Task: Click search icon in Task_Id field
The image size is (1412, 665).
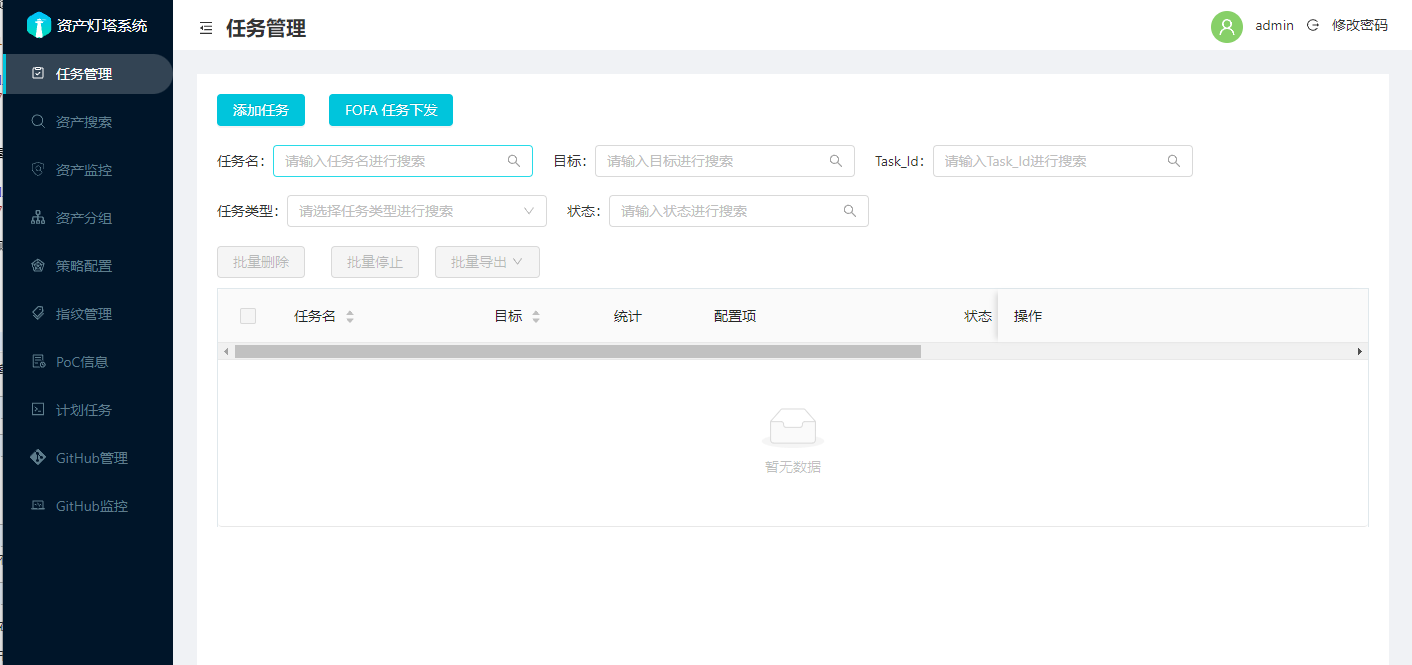Action: pyautogui.click(x=1174, y=161)
